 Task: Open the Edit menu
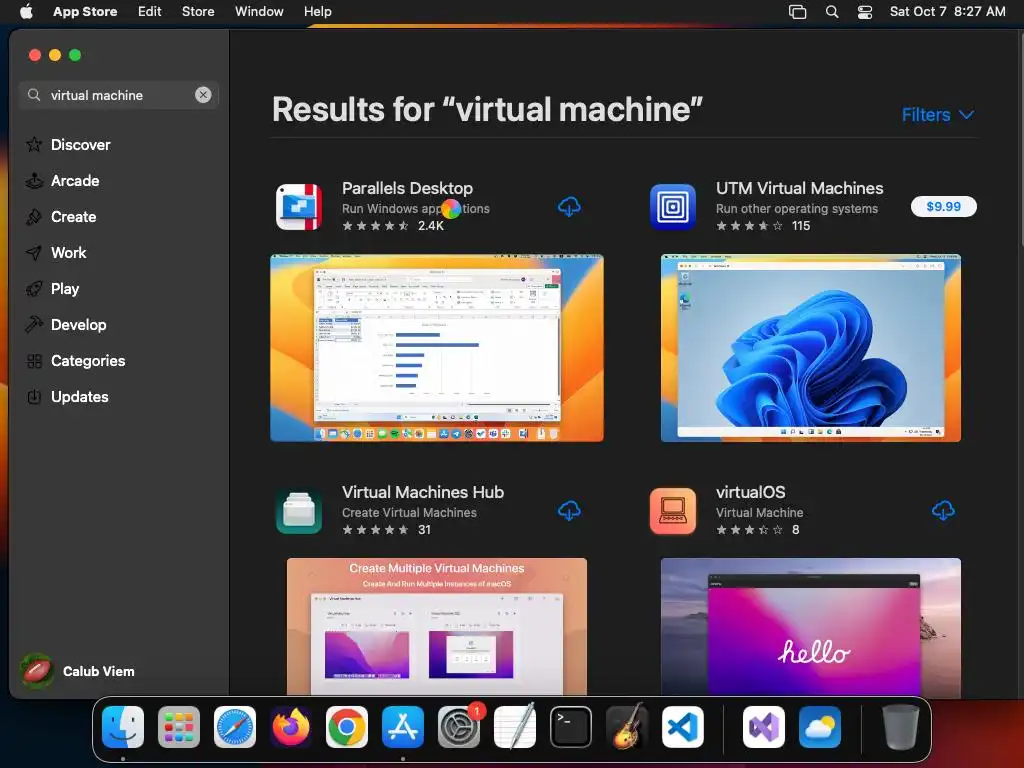pyautogui.click(x=150, y=11)
